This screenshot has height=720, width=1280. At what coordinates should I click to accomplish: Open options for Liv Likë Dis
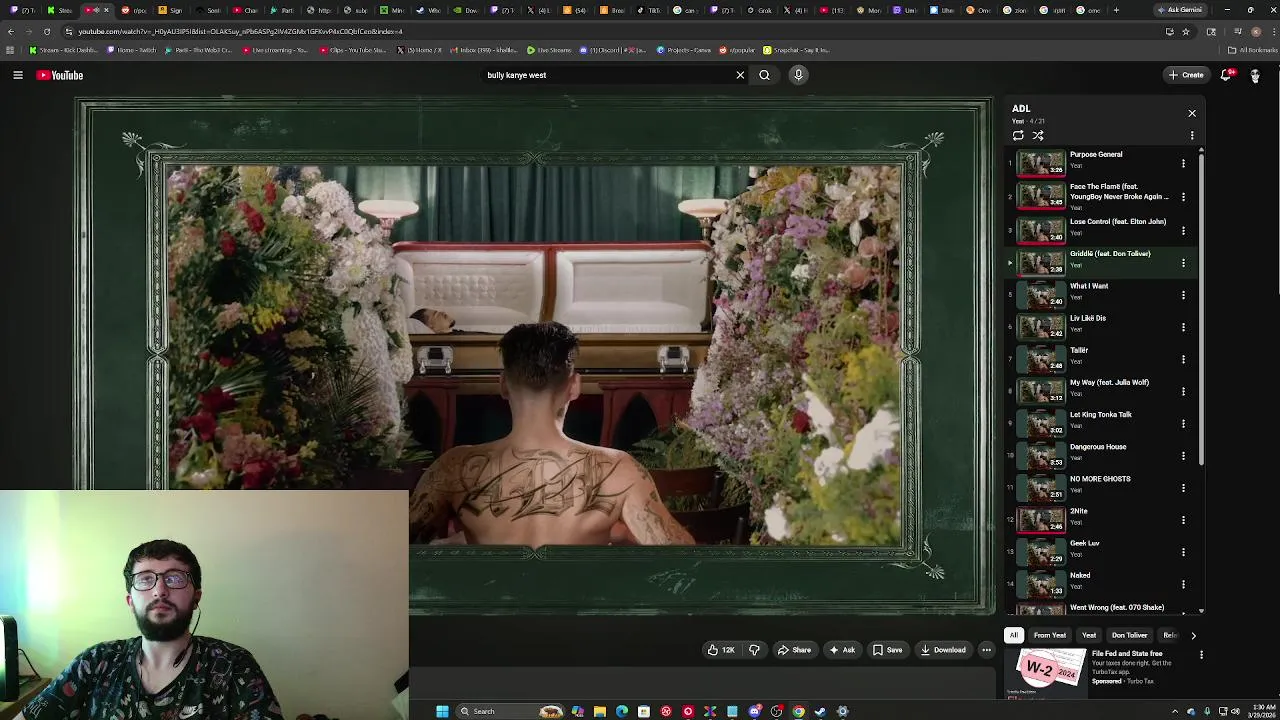click(1183, 326)
